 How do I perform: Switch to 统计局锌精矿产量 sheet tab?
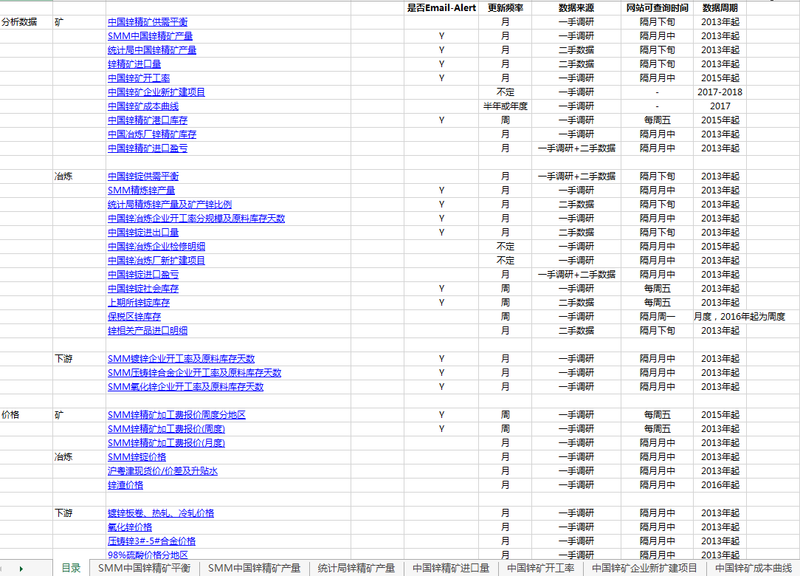356,568
